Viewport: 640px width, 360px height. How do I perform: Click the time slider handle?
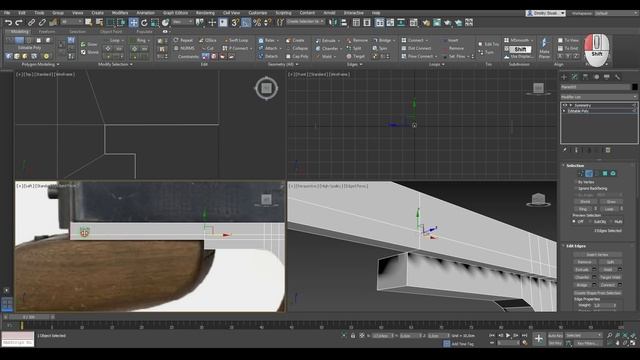tap(29, 317)
